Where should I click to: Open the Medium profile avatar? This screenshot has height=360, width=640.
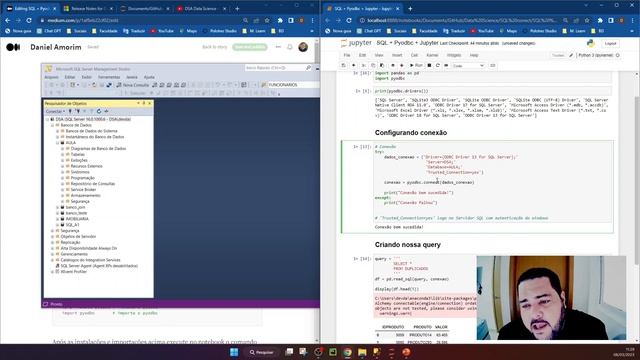[303, 47]
